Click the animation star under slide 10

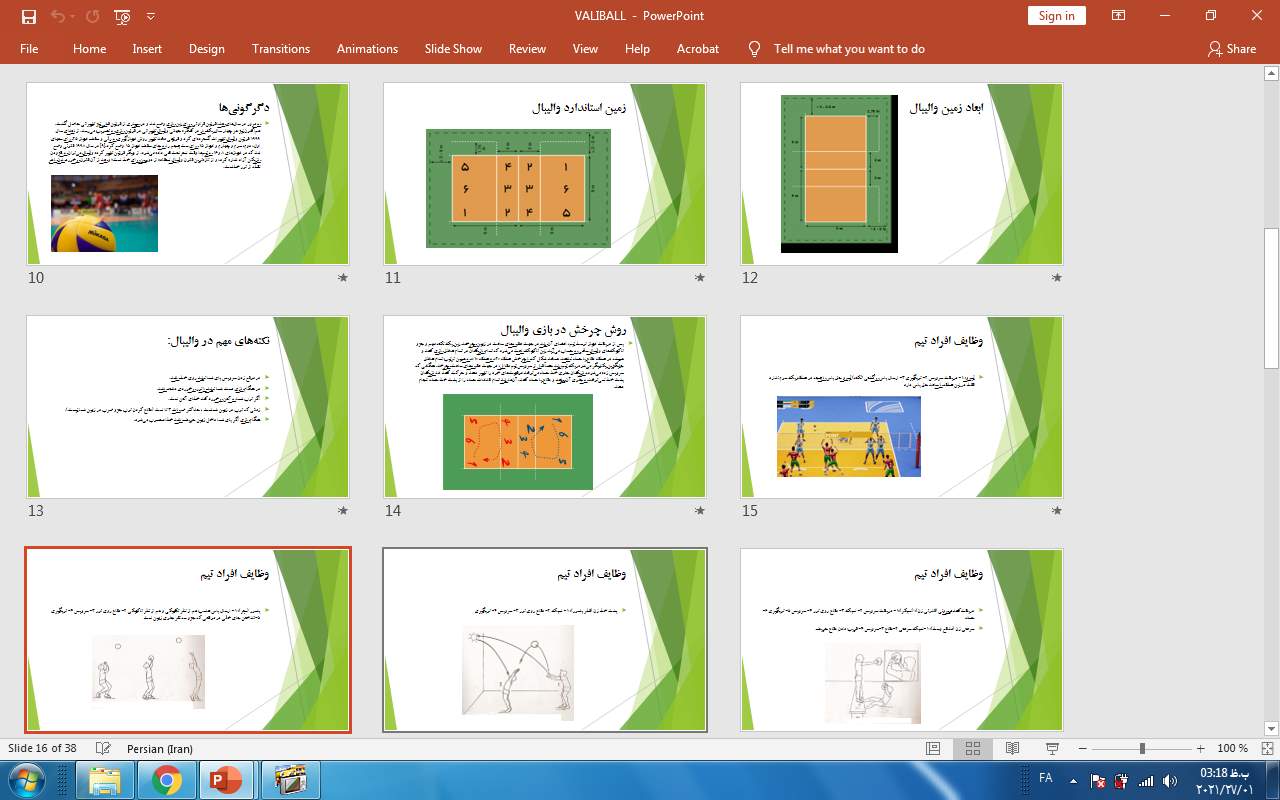coord(343,278)
